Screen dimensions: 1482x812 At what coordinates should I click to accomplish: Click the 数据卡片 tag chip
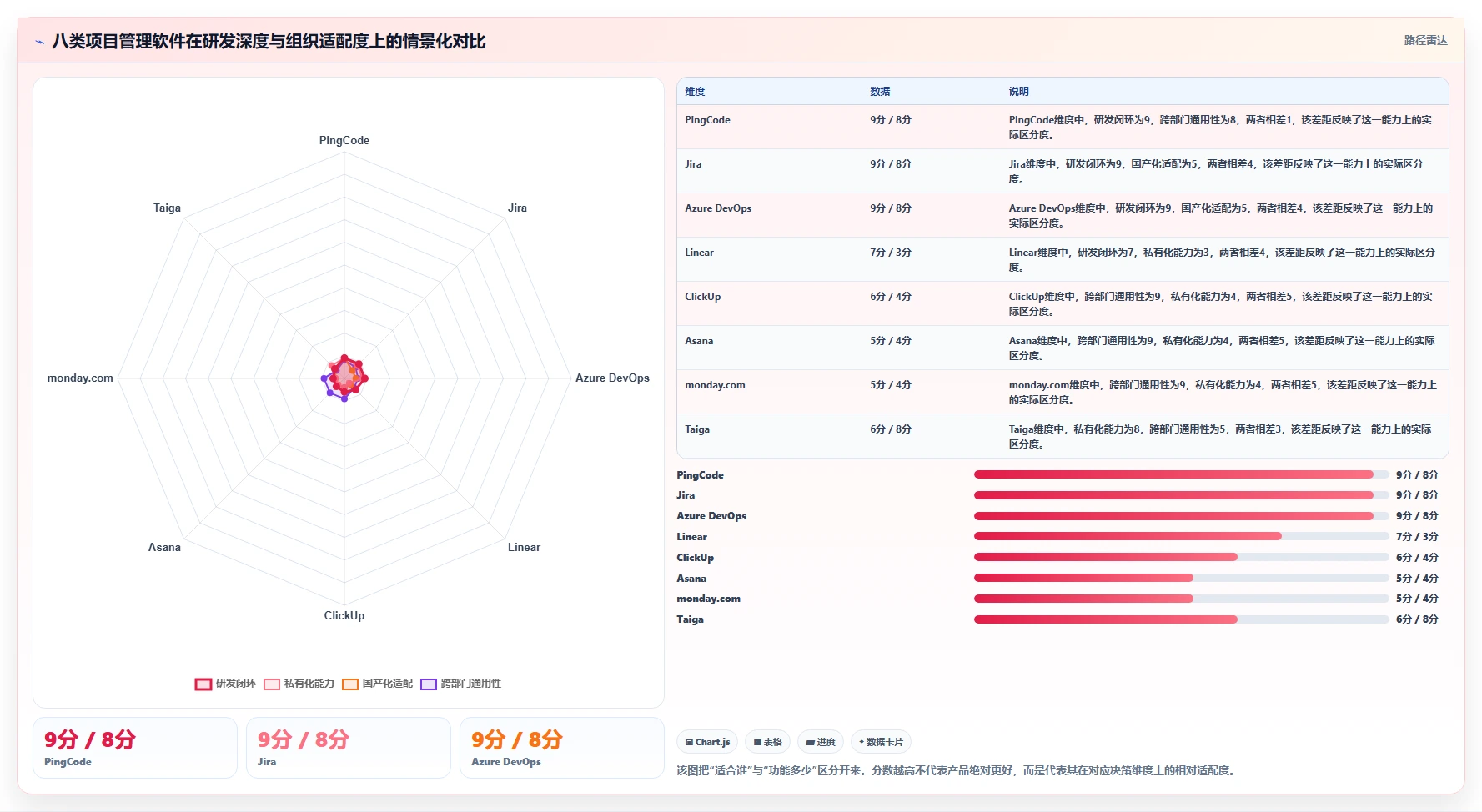click(881, 742)
